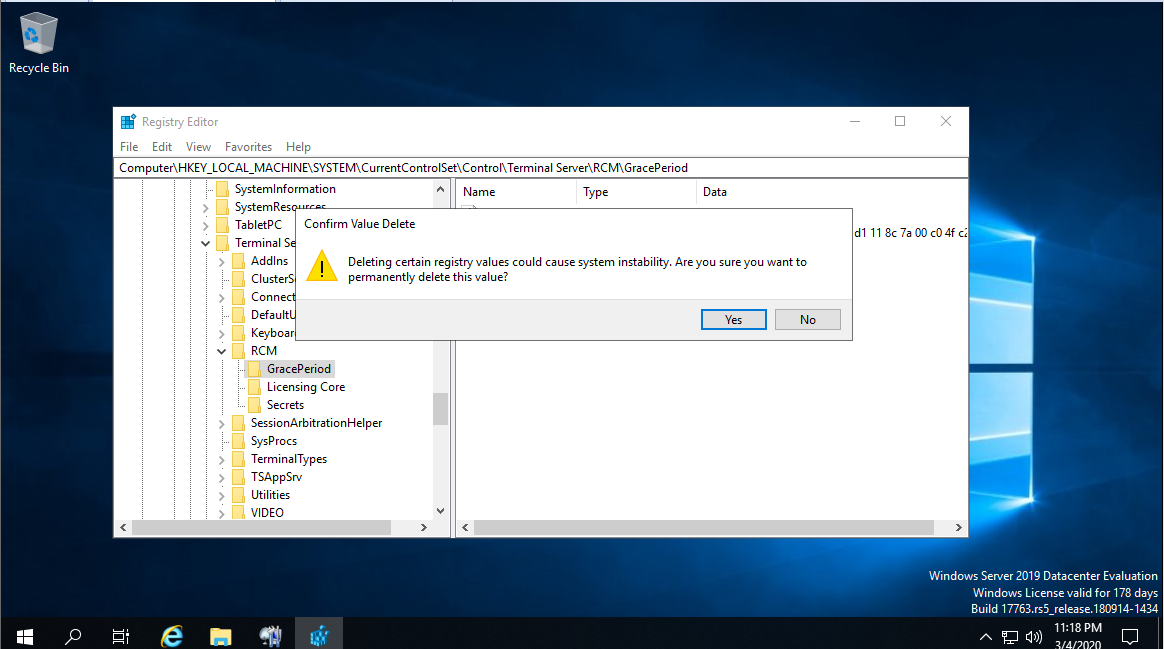Viewport: 1164px width, 649px height.
Task: Open the Recycle Bin desktop icon
Action: (x=39, y=43)
